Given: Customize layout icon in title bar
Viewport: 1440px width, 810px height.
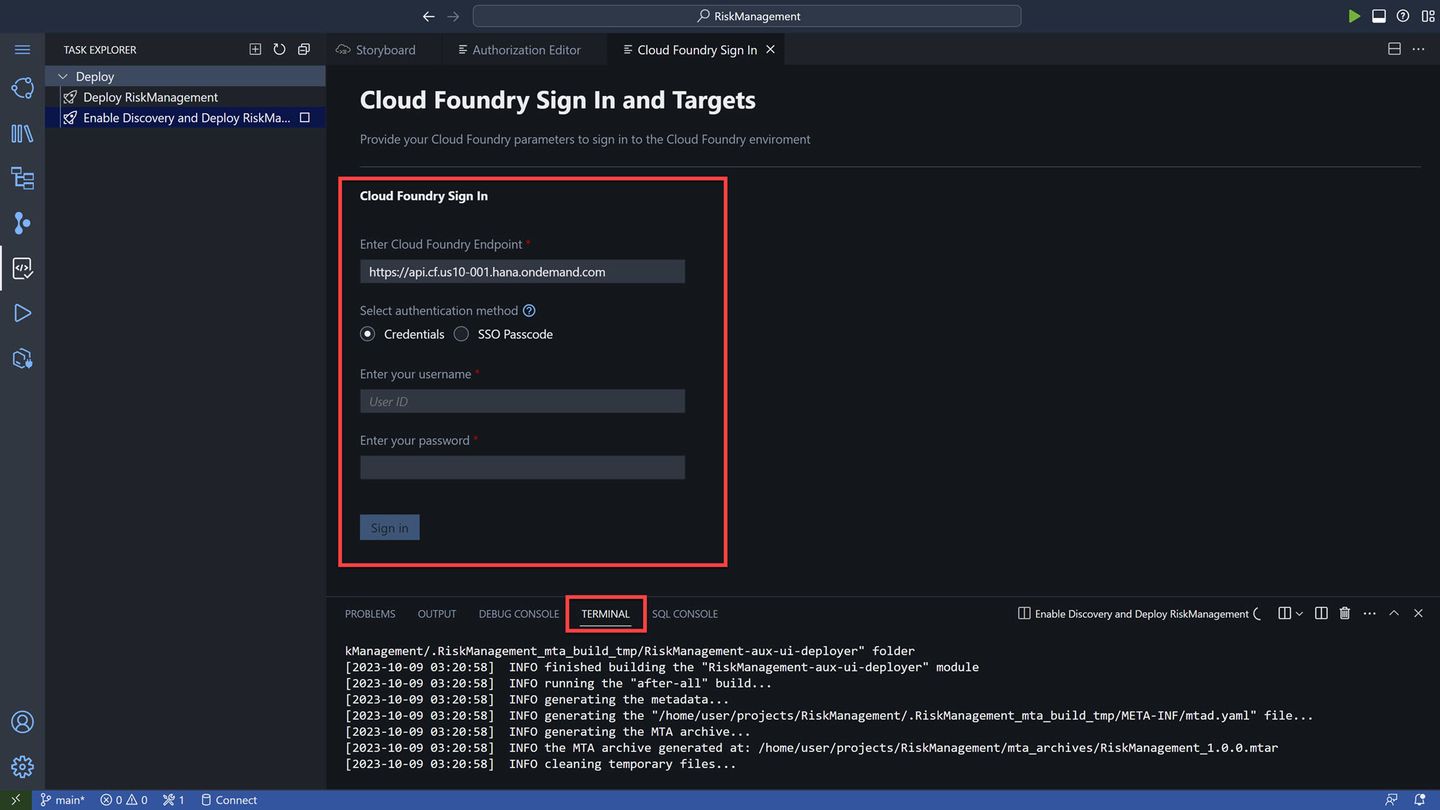Looking at the screenshot, I should 1428,16.
